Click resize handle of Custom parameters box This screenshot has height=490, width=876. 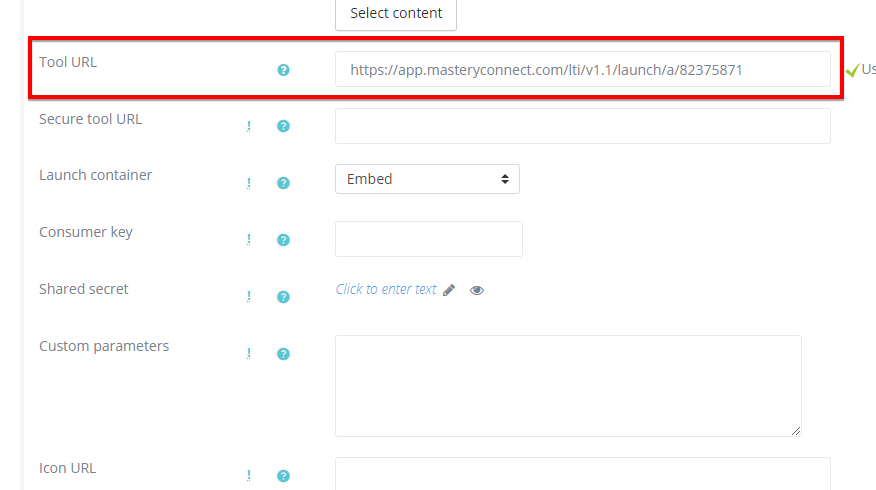[796, 431]
